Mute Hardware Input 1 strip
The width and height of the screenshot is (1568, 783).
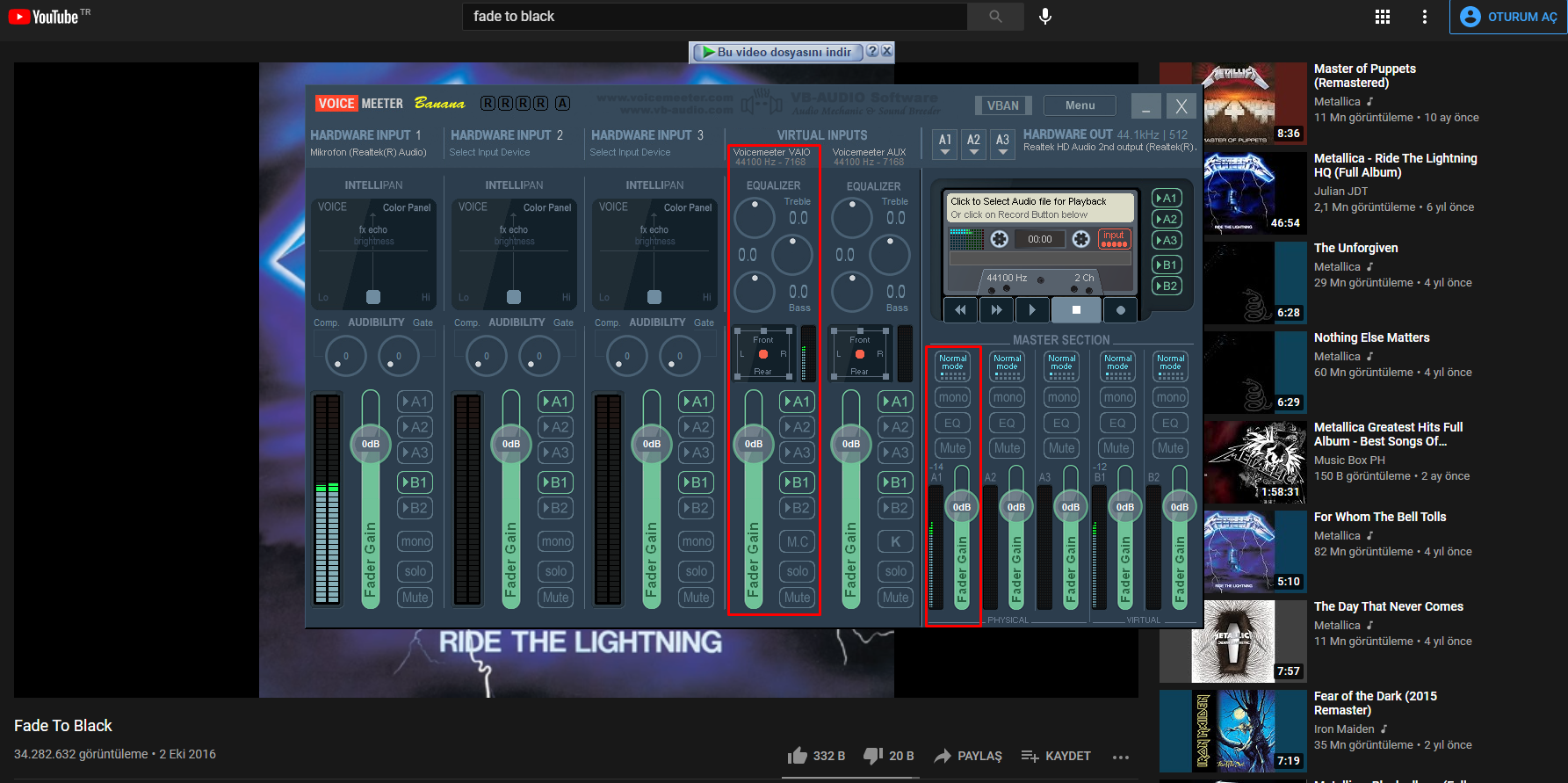(415, 598)
